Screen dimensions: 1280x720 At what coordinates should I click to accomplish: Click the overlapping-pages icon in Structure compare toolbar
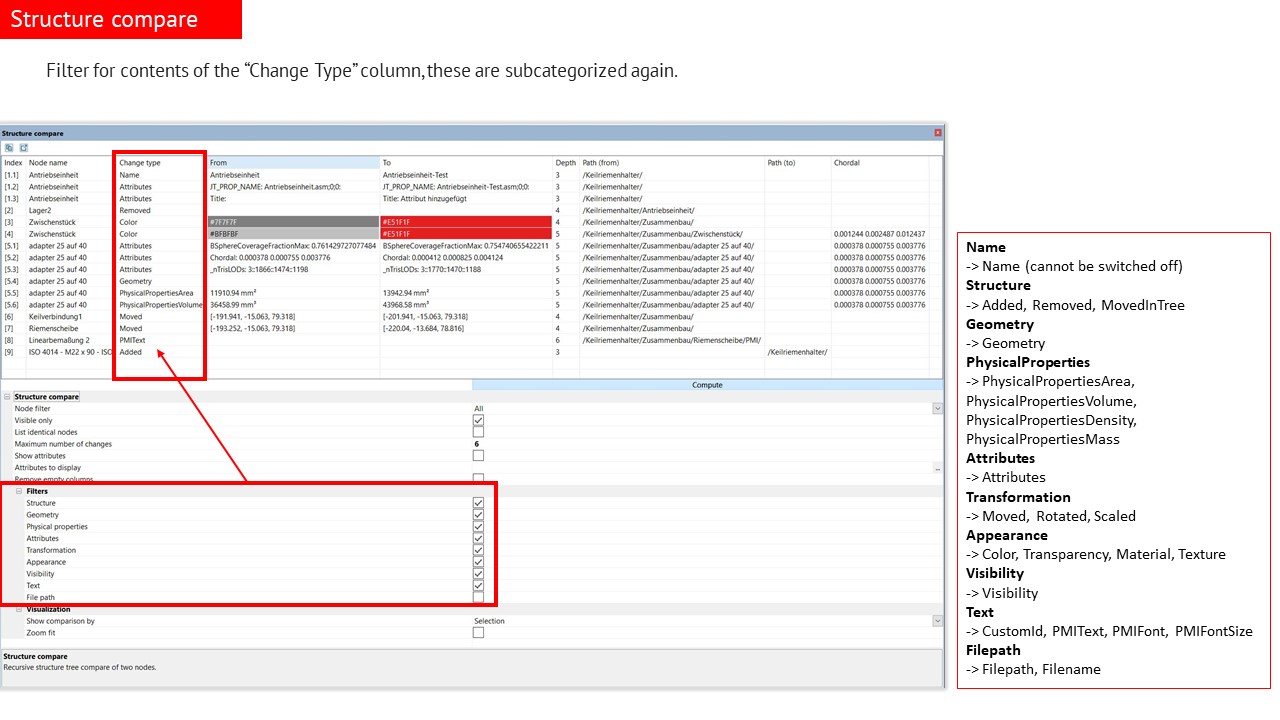(9, 147)
